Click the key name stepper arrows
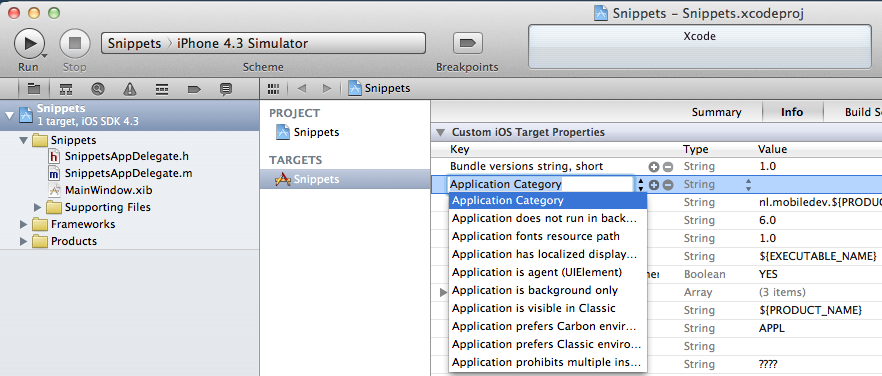This screenshot has height=376, width=882. (x=641, y=185)
